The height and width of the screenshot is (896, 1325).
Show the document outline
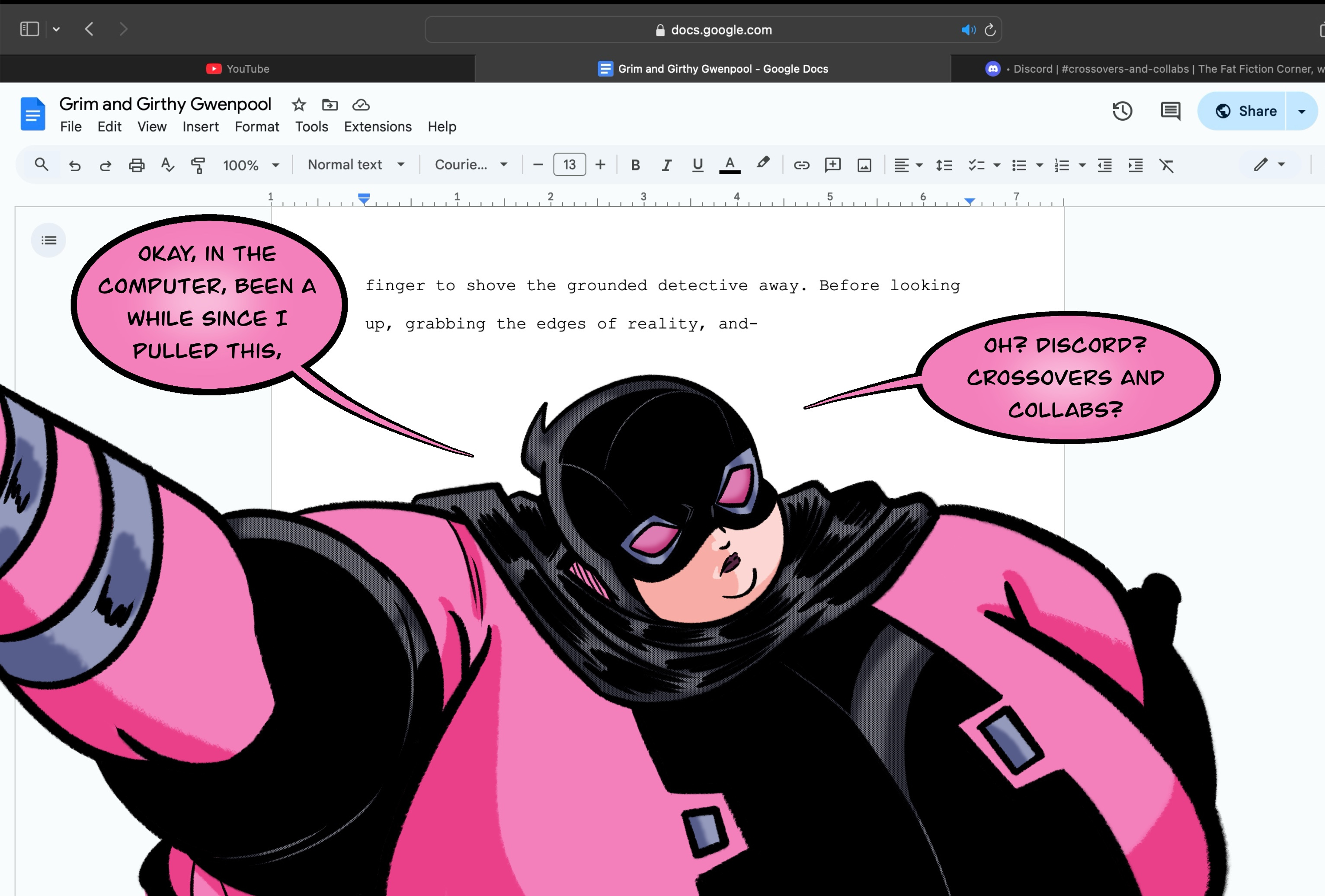48,240
